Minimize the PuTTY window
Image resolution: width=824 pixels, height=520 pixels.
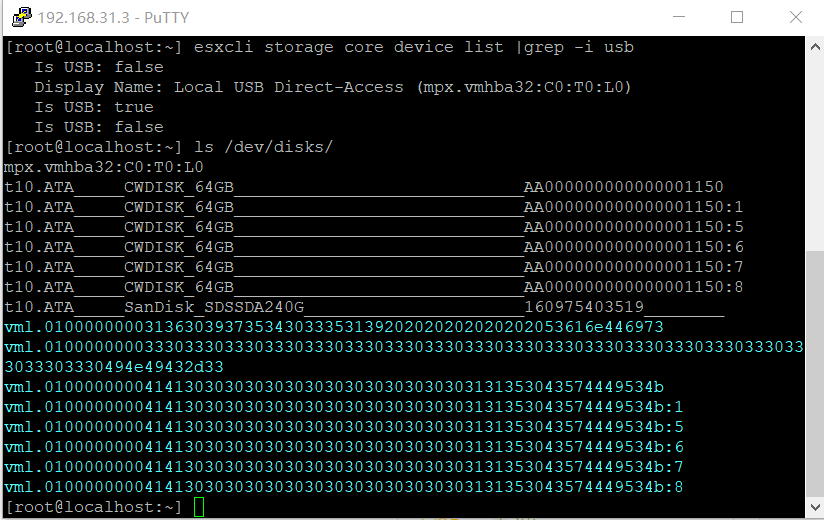[x=682, y=17]
